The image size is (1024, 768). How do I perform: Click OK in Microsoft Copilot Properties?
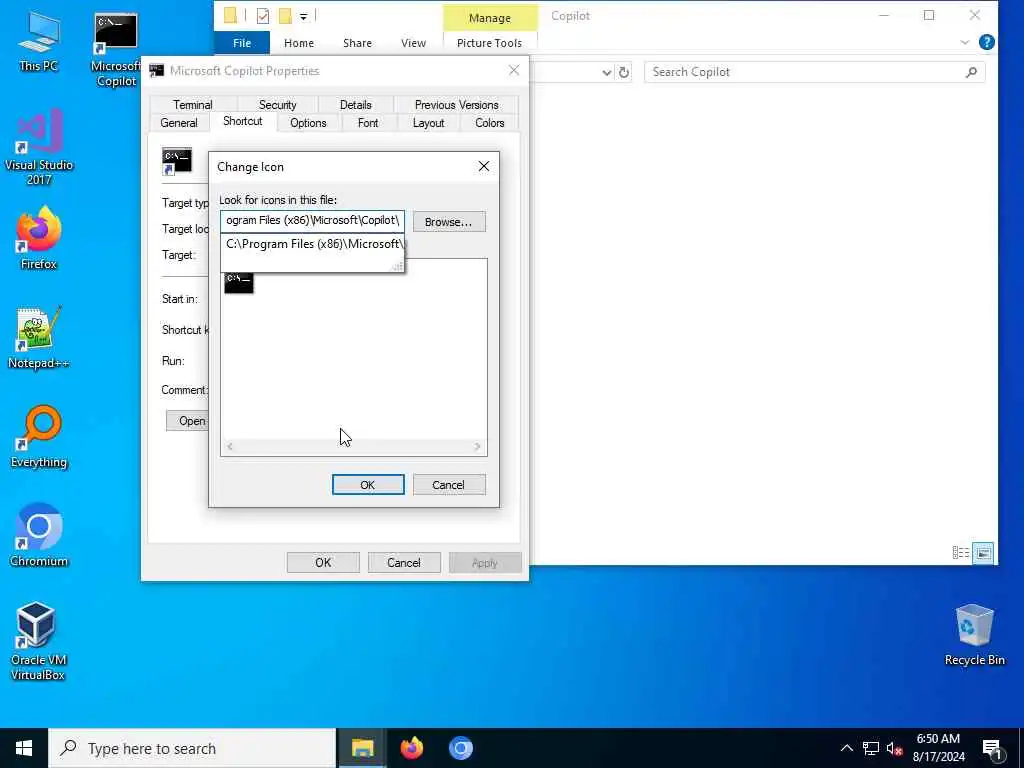point(323,562)
